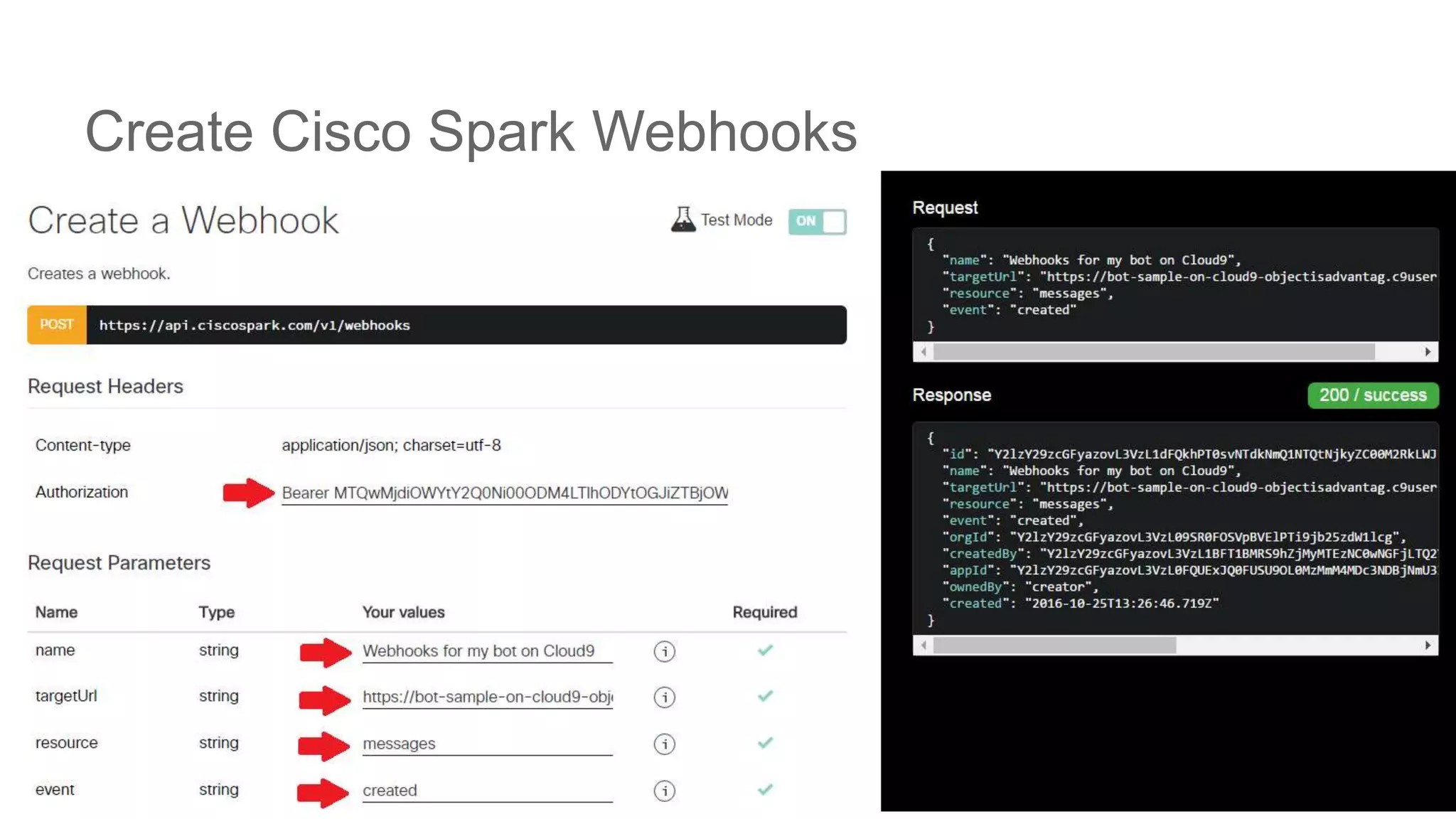1456x819 pixels.
Task: Click the Test Mode flask icon
Action: [x=682, y=220]
